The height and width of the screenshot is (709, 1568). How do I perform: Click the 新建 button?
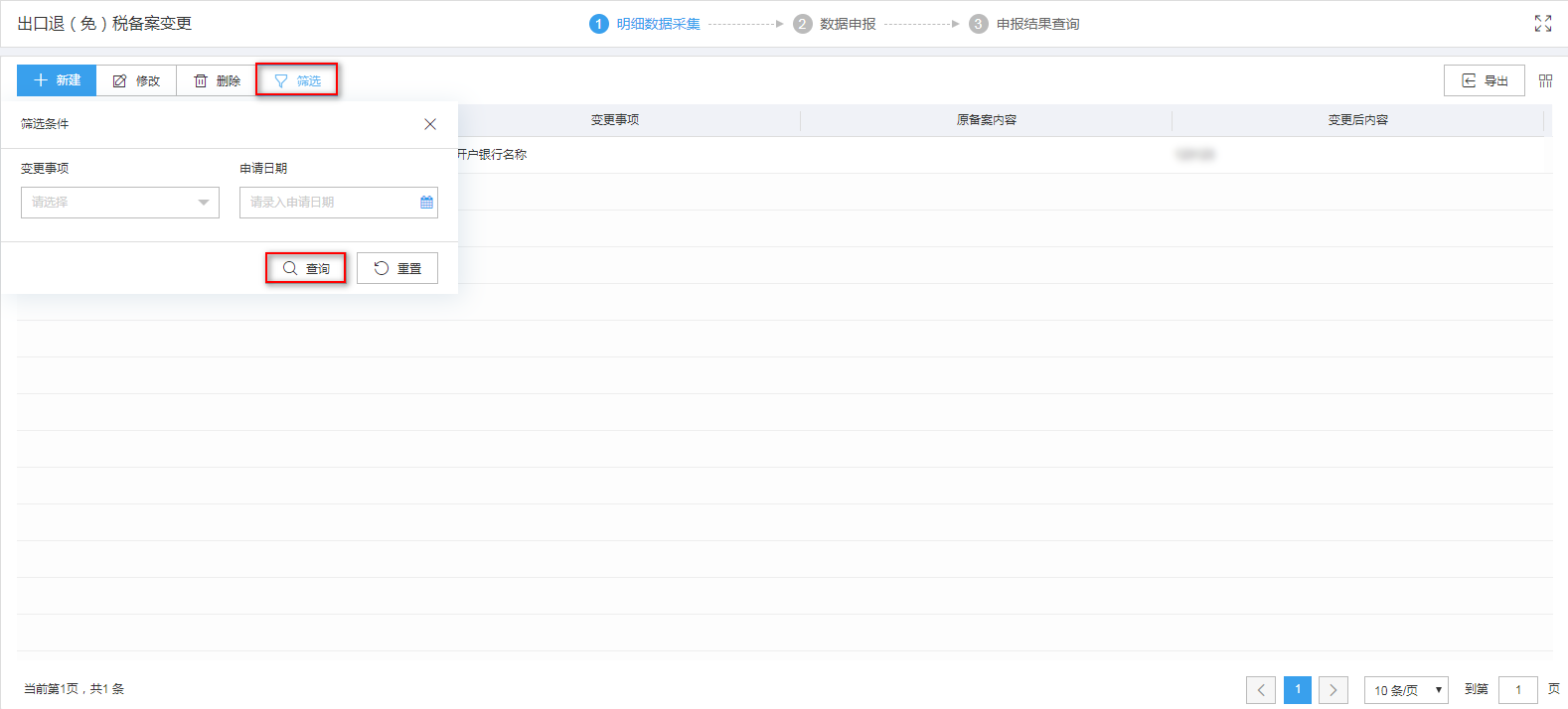point(57,80)
